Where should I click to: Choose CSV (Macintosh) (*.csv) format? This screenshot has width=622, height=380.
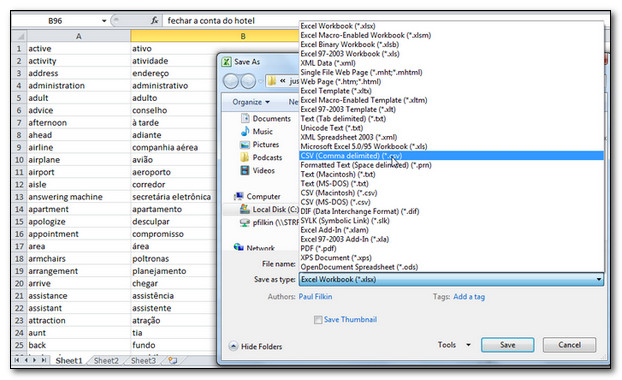[x=451, y=193]
